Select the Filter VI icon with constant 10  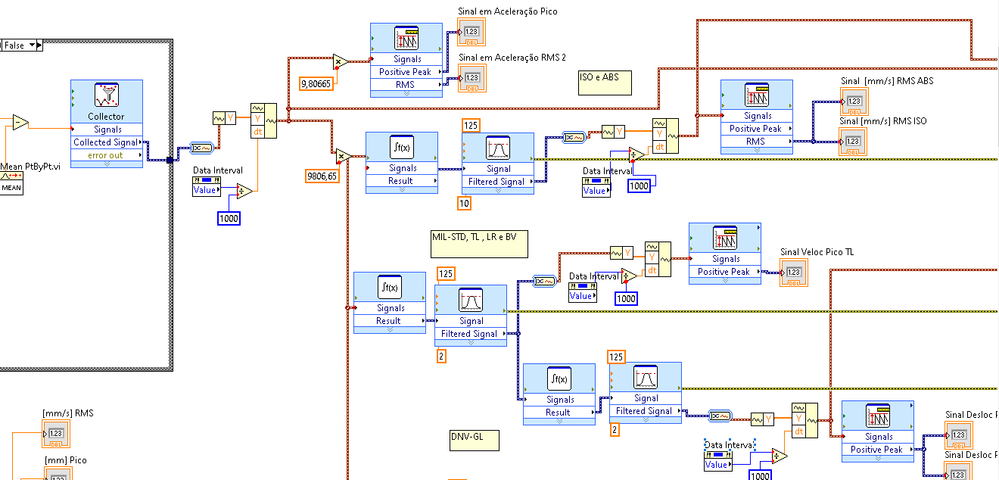[498, 148]
